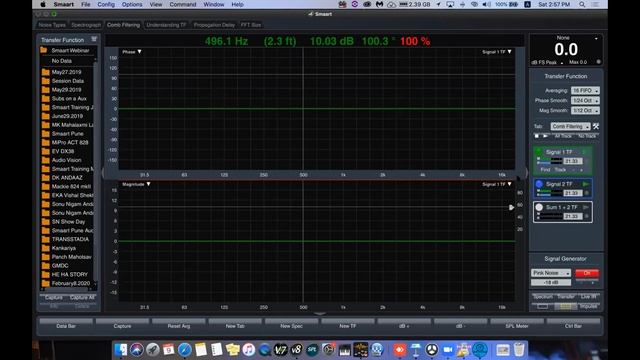This screenshot has width=640, height=360.
Task: Switch to the Propagation Delay tab
Action: (214, 25)
